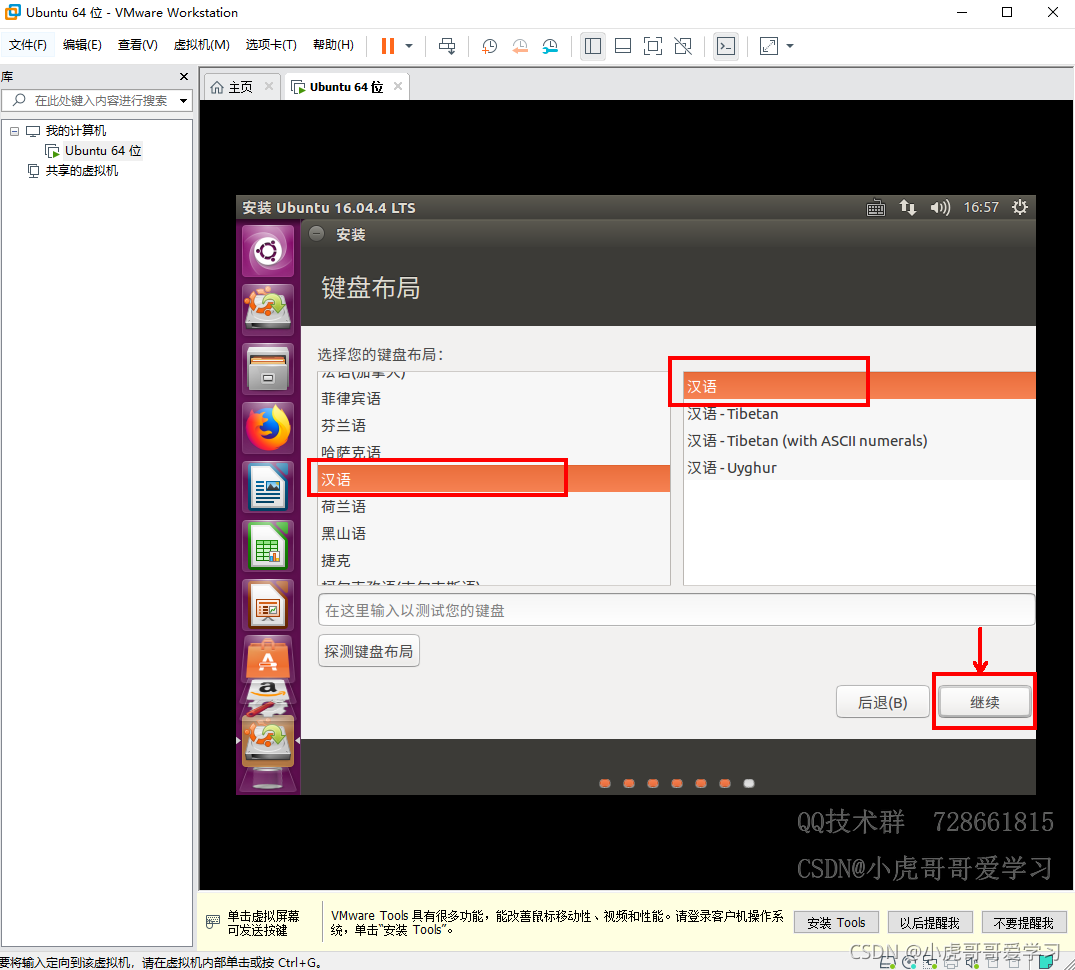This screenshot has height=970, width=1075.
Task: Select 汉语 in the left layout list
Action: pyautogui.click(x=494, y=479)
